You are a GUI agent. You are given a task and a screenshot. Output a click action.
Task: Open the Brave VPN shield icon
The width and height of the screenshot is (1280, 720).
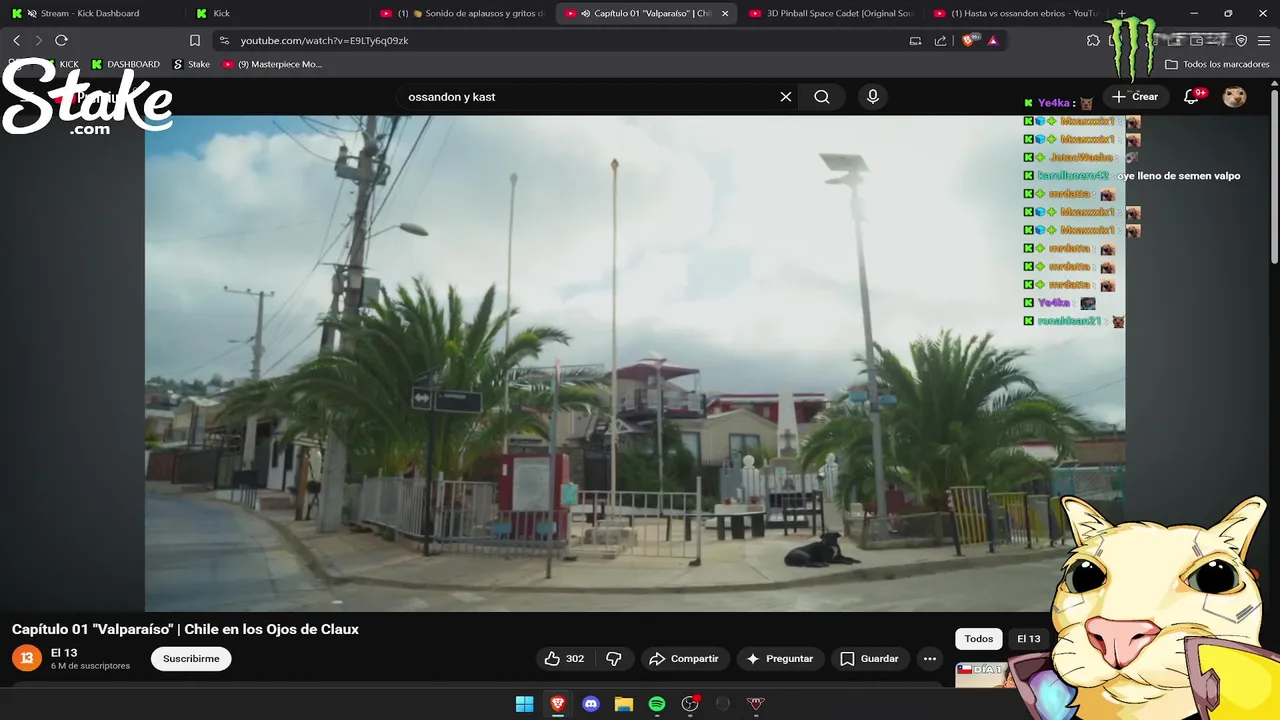click(1241, 40)
